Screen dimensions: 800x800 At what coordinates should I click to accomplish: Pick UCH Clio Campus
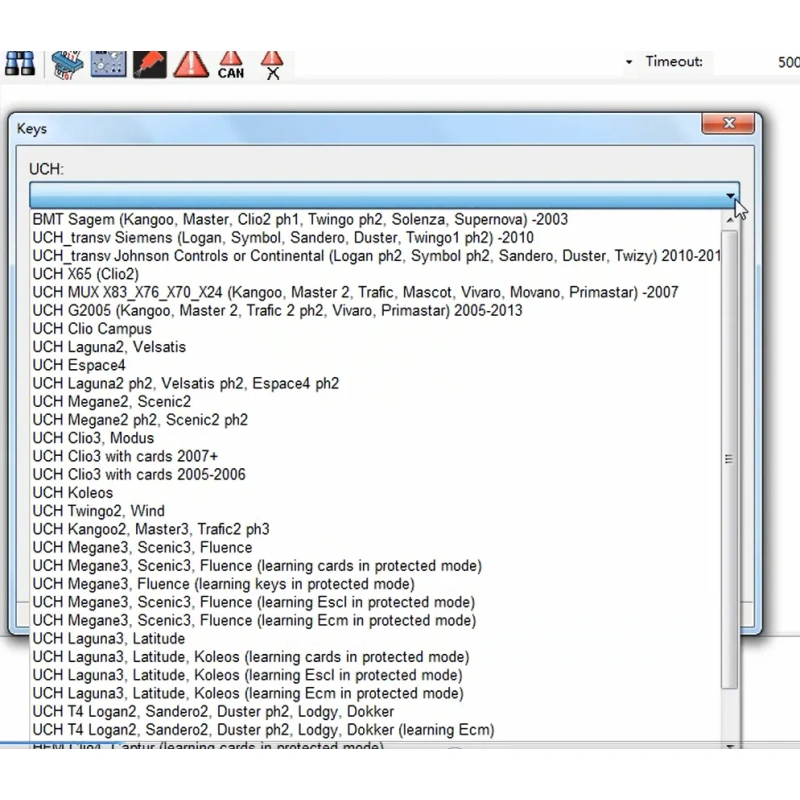click(x=376, y=329)
